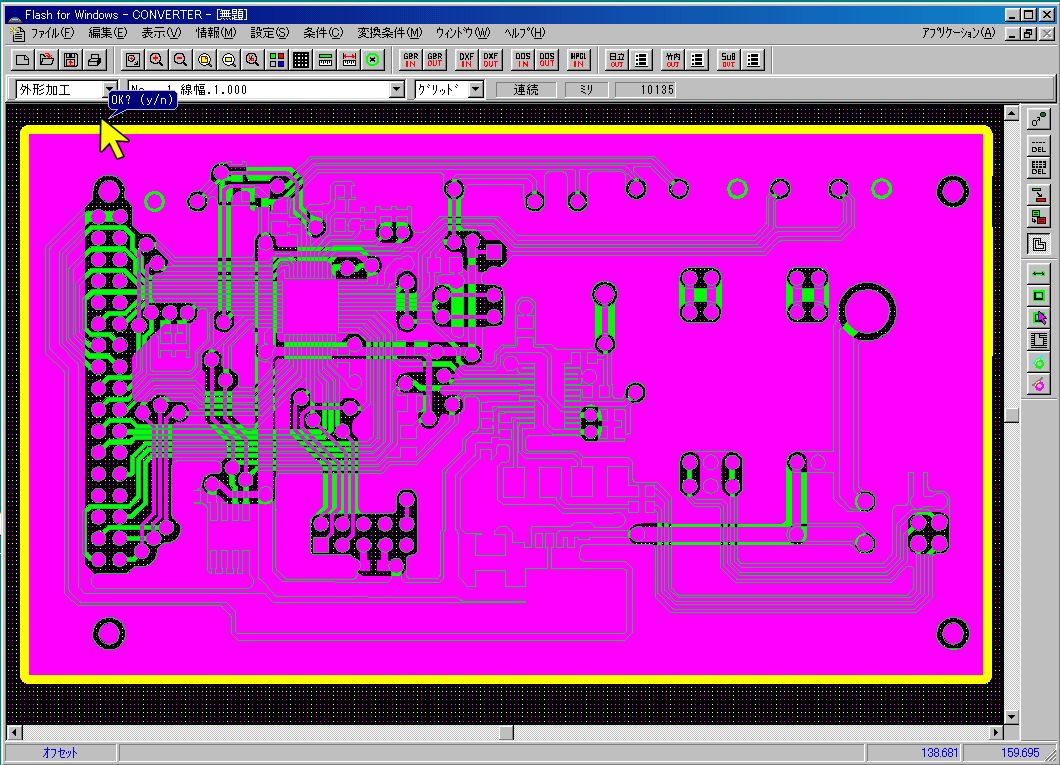1060x765 pixels.
Task: Click the grid display toolbar icon
Action: (x=301, y=60)
